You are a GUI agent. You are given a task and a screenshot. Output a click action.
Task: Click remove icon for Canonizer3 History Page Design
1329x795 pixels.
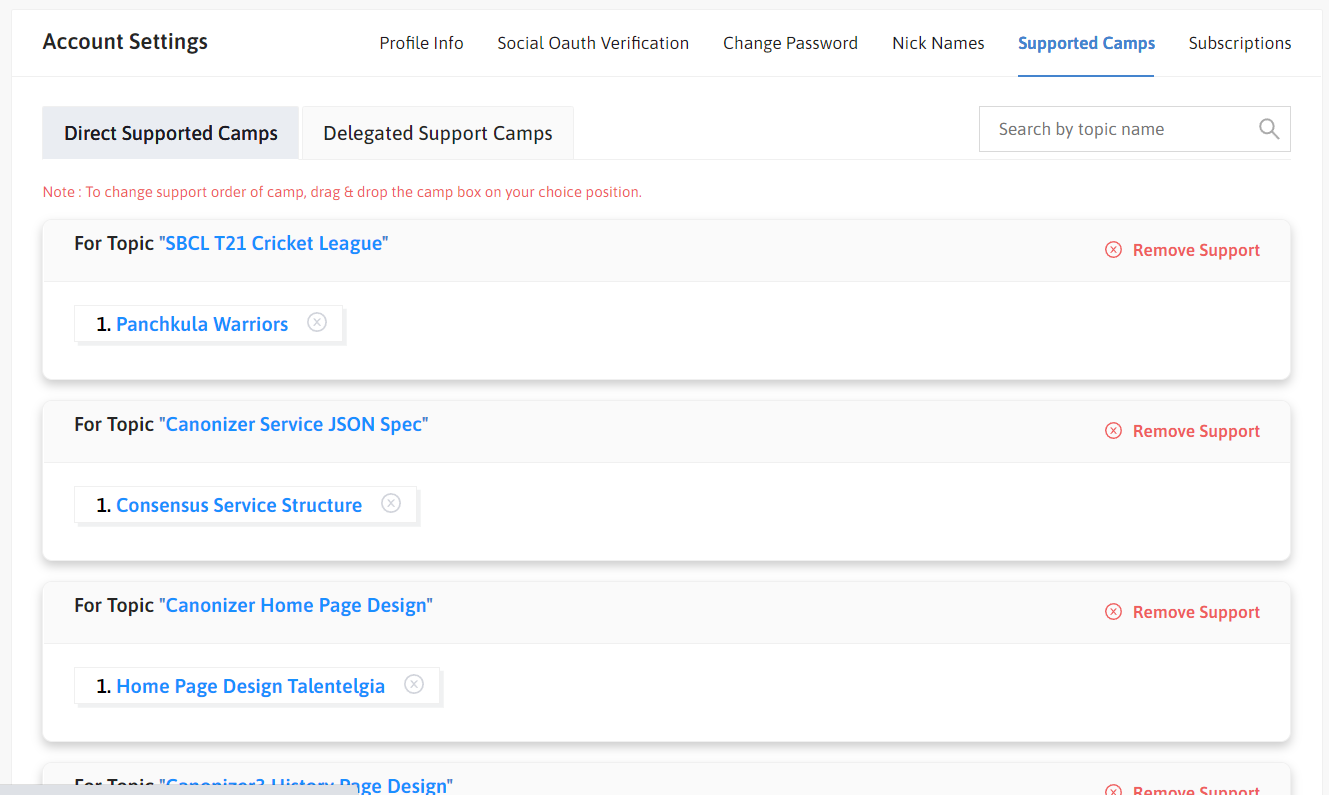(x=1113, y=789)
